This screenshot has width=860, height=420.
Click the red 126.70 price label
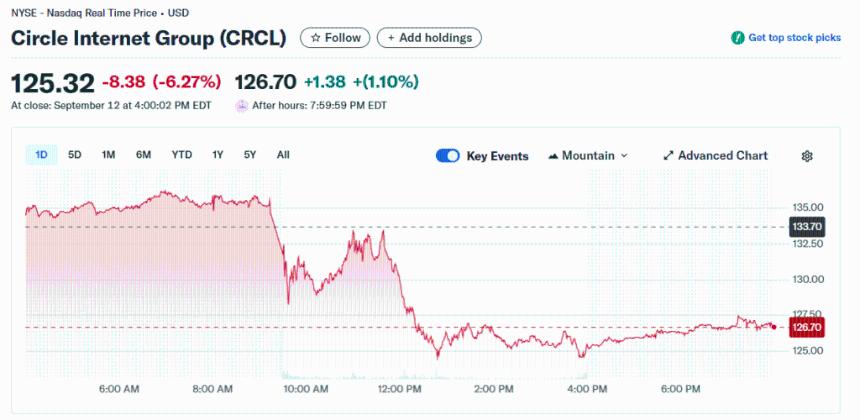pos(806,327)
